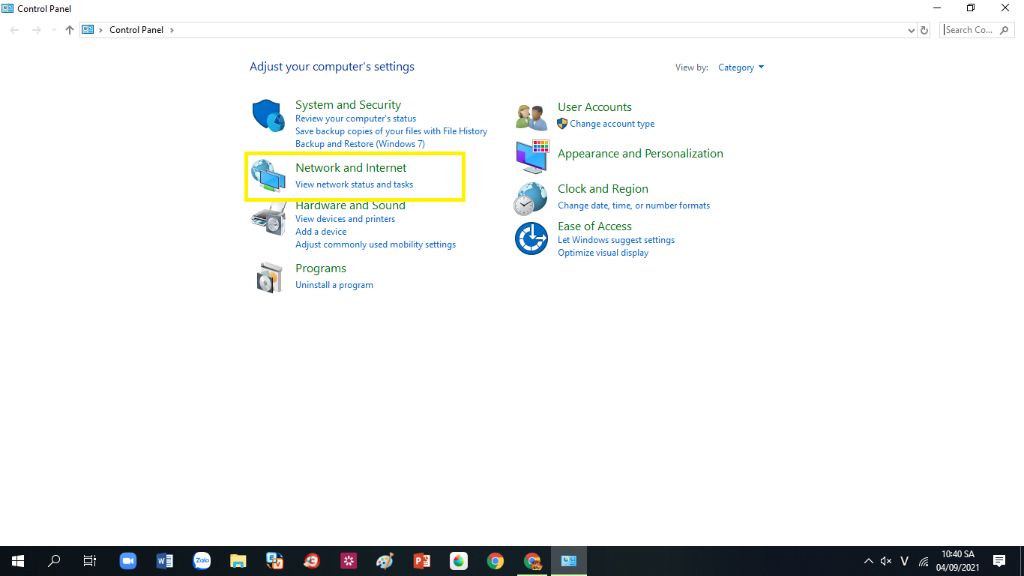Click Change date, time, or number formats
Image resolution: width=1024 pixels, height=576 pixels.
pyautogui.click(x=633, y=206)
